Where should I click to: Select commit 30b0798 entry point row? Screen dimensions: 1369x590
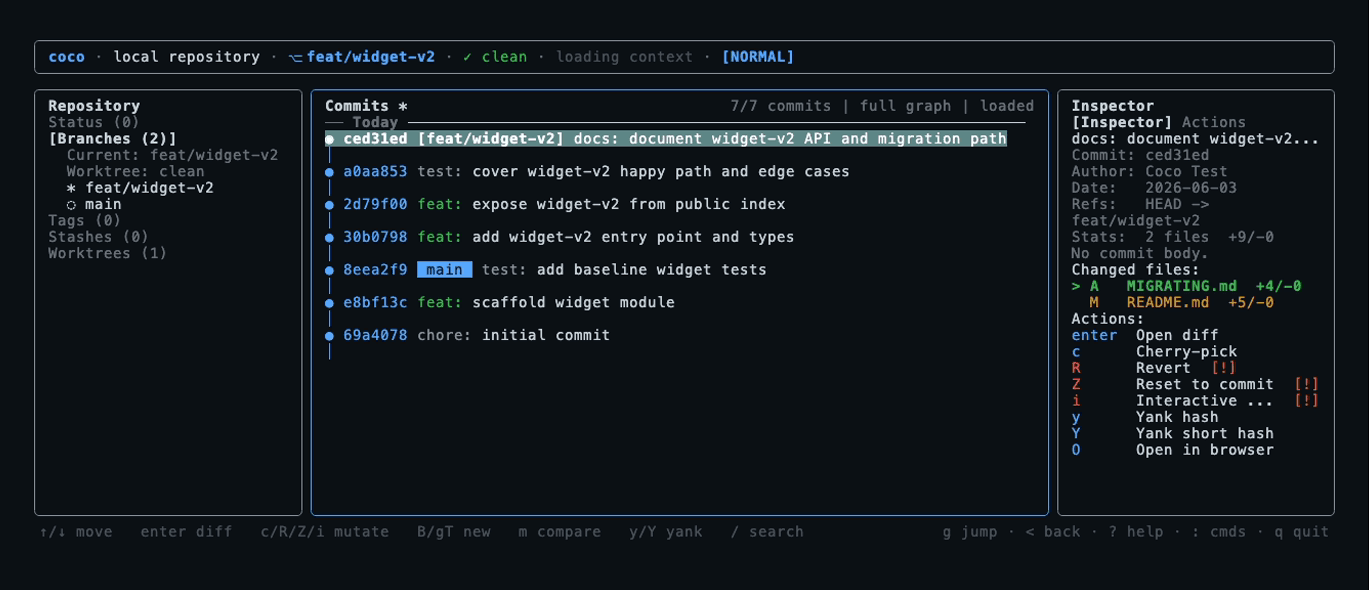click(x=560, y=237)
